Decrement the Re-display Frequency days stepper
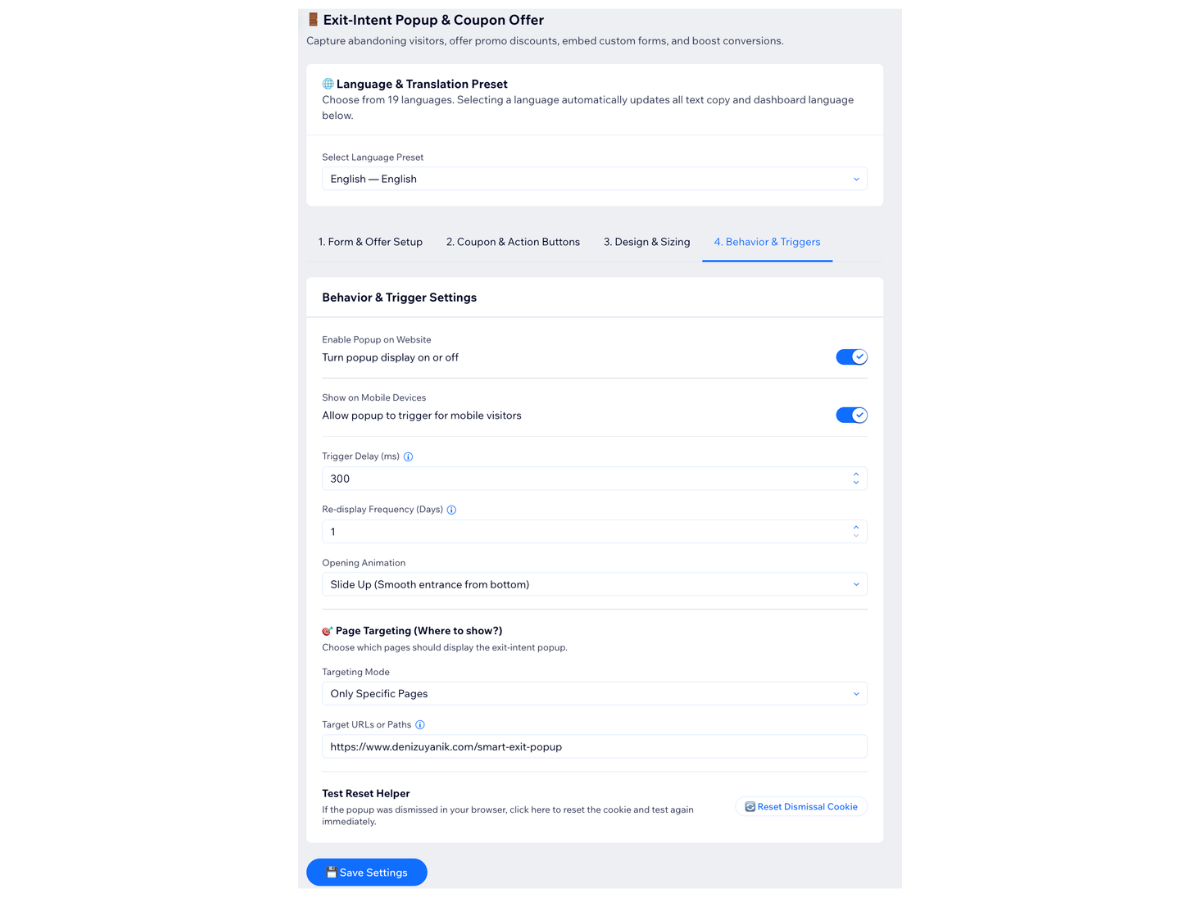Screen dimensions: 1200x900 pyautogui.click(x=856, y=536)
